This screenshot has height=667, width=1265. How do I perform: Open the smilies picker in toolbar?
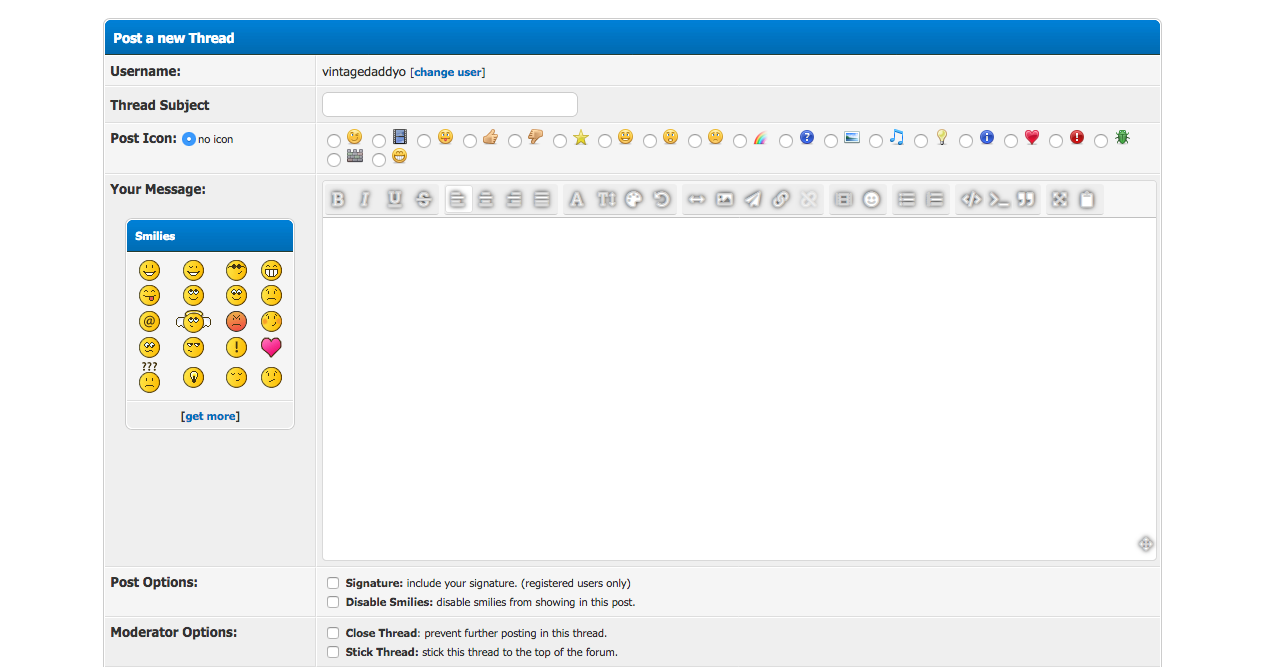pos(872,199)
